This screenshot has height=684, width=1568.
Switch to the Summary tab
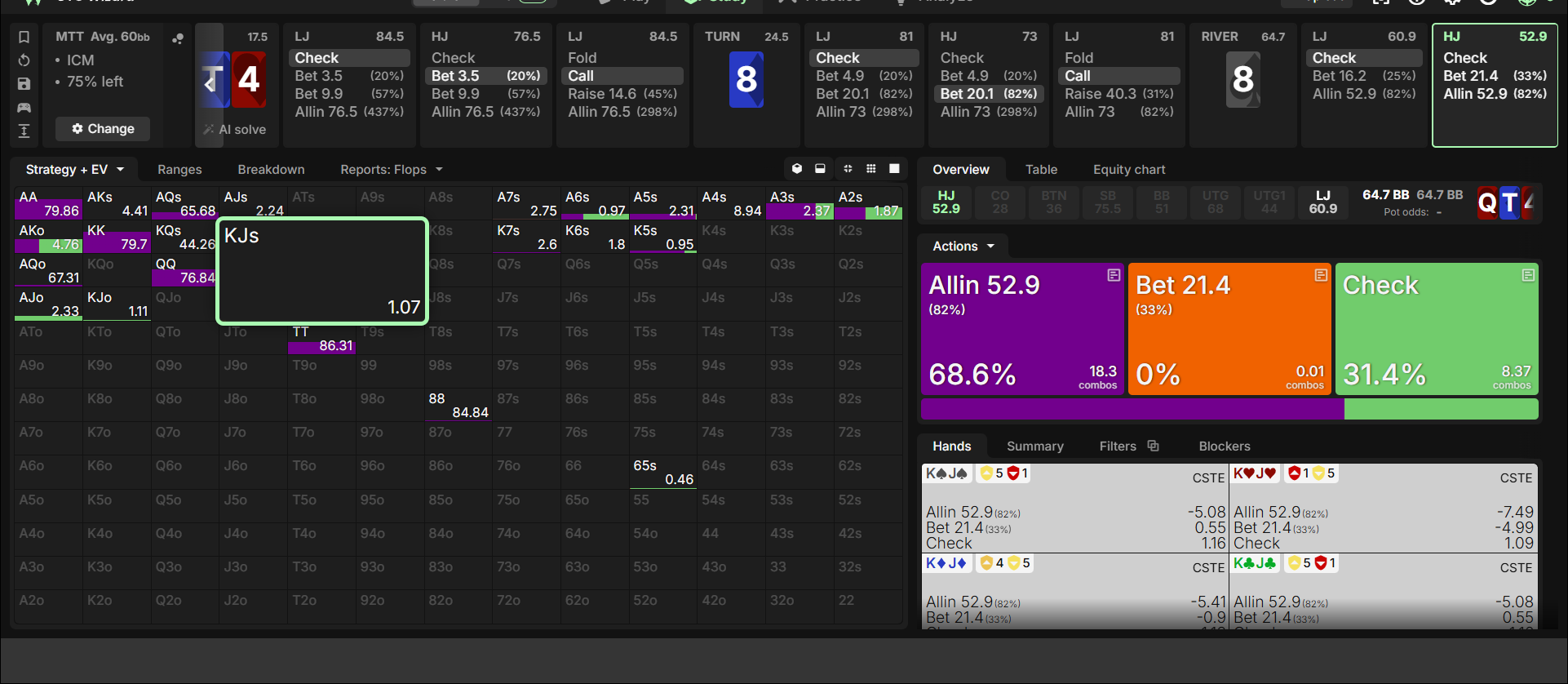click(x=1034, y=446)
